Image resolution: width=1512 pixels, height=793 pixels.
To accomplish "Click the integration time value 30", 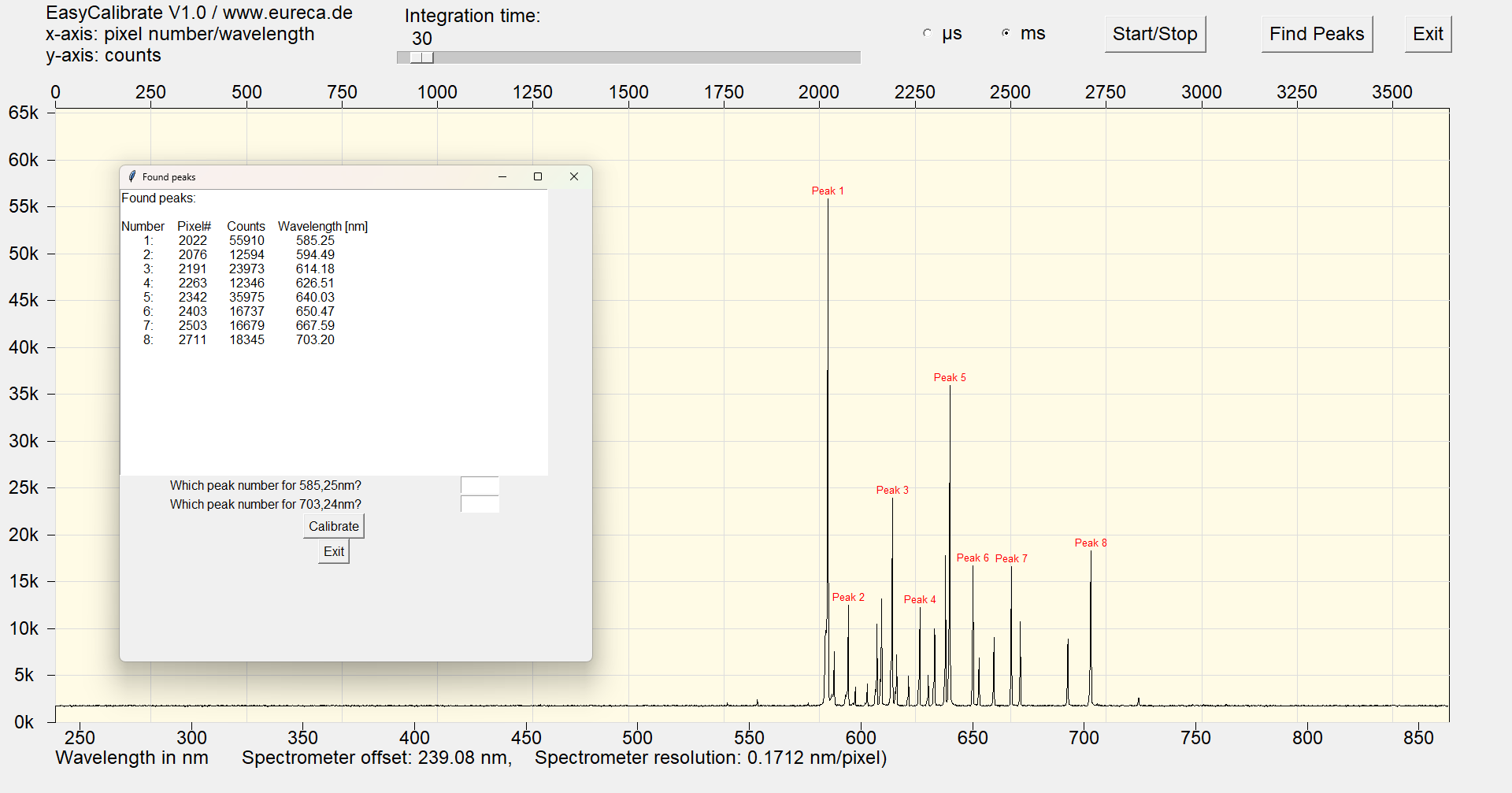I will [422, 39].
